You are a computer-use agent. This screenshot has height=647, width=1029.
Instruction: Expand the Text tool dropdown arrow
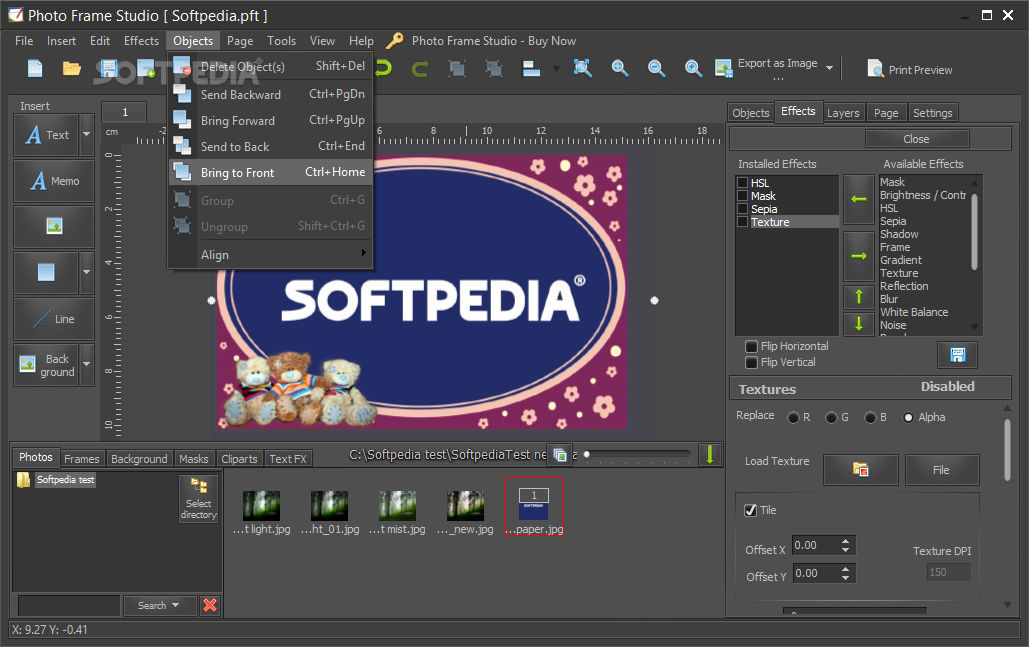coord(87,135)
